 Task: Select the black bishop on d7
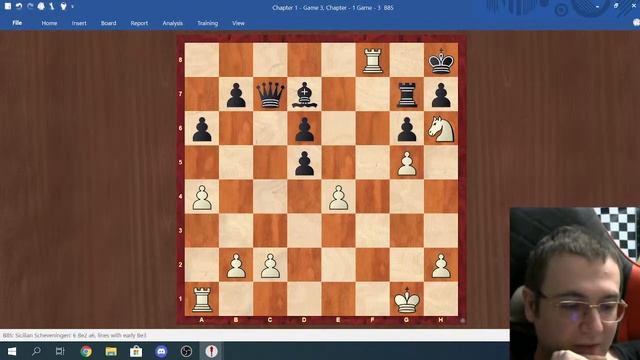(304, 94)
